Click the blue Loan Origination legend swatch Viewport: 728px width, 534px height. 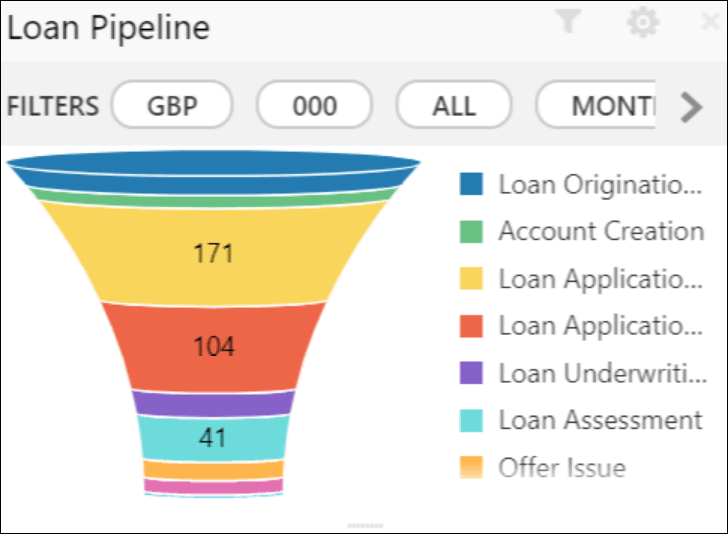pyautogui.click(x=472, y=184)
